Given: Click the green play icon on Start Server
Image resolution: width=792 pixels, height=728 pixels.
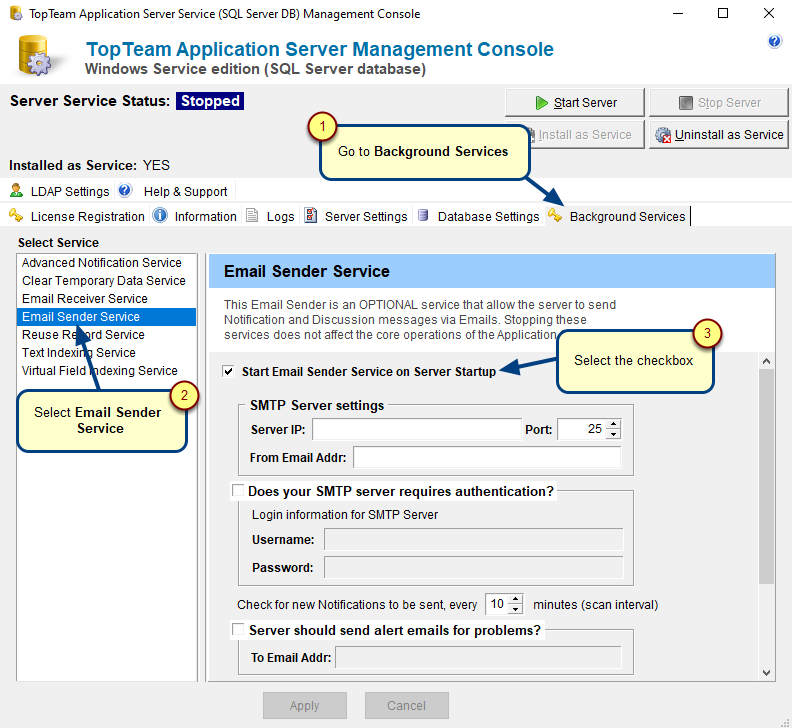Looking at the screenshot, I should tap(541, 103).
